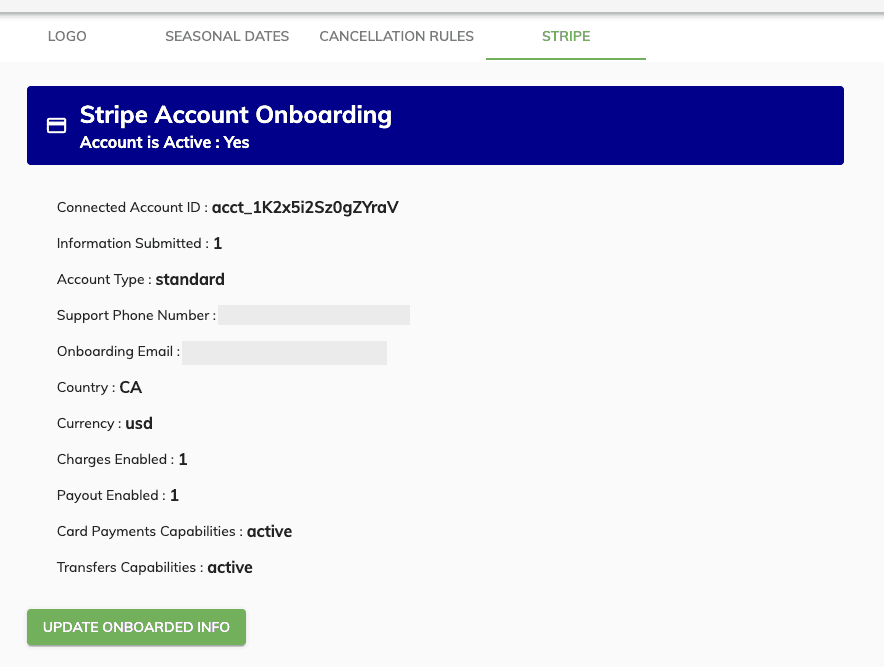This screenshot has width=884, height=667.
Task: Select the STRIPE tab
Action: 566,36
